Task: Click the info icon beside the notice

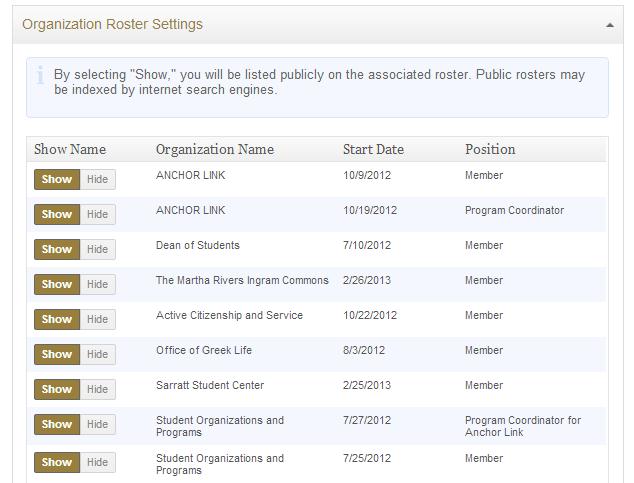Action: [x=40, y=75]
